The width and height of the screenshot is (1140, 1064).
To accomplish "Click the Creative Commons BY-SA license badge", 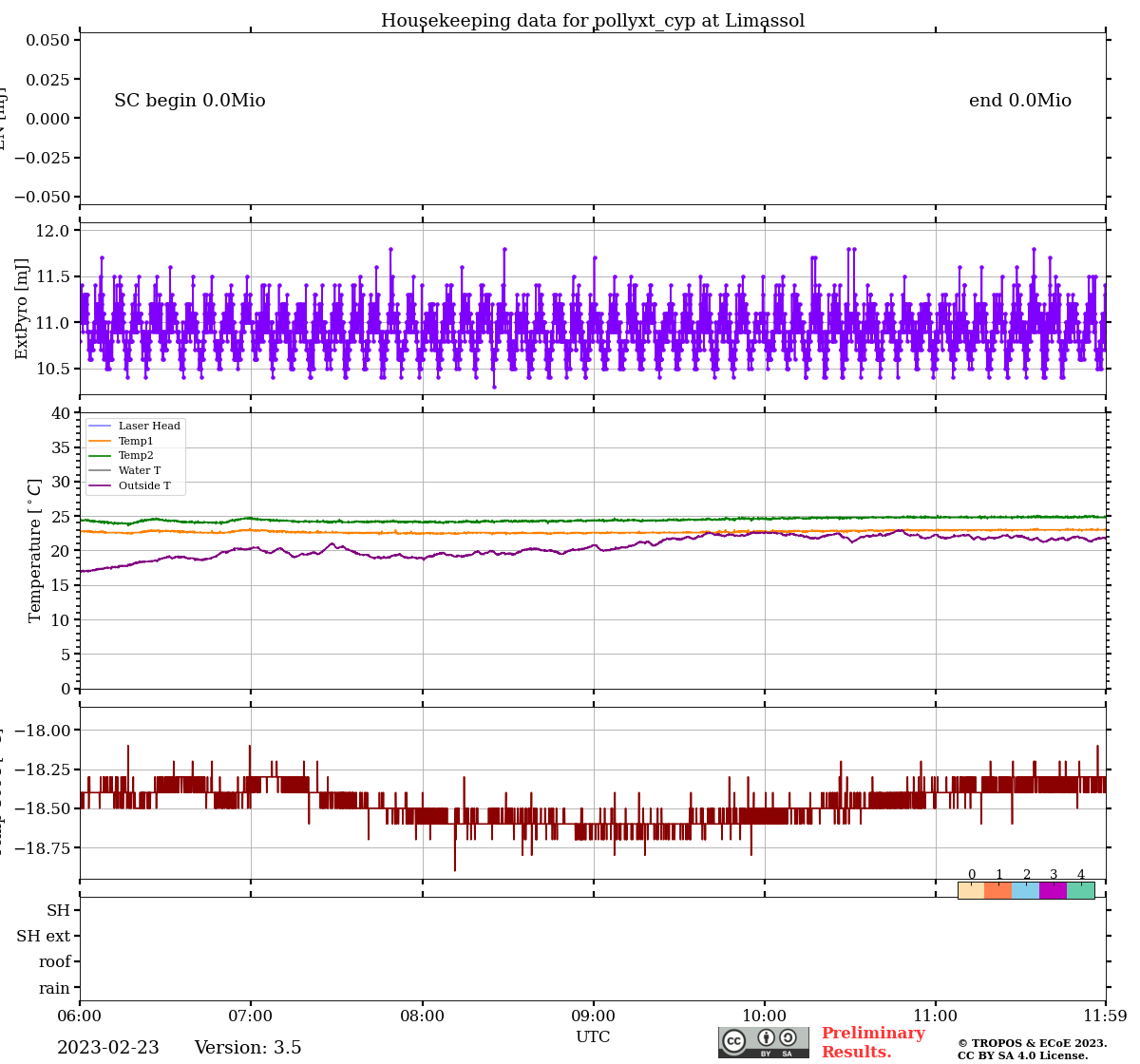I will [764, 1042].
